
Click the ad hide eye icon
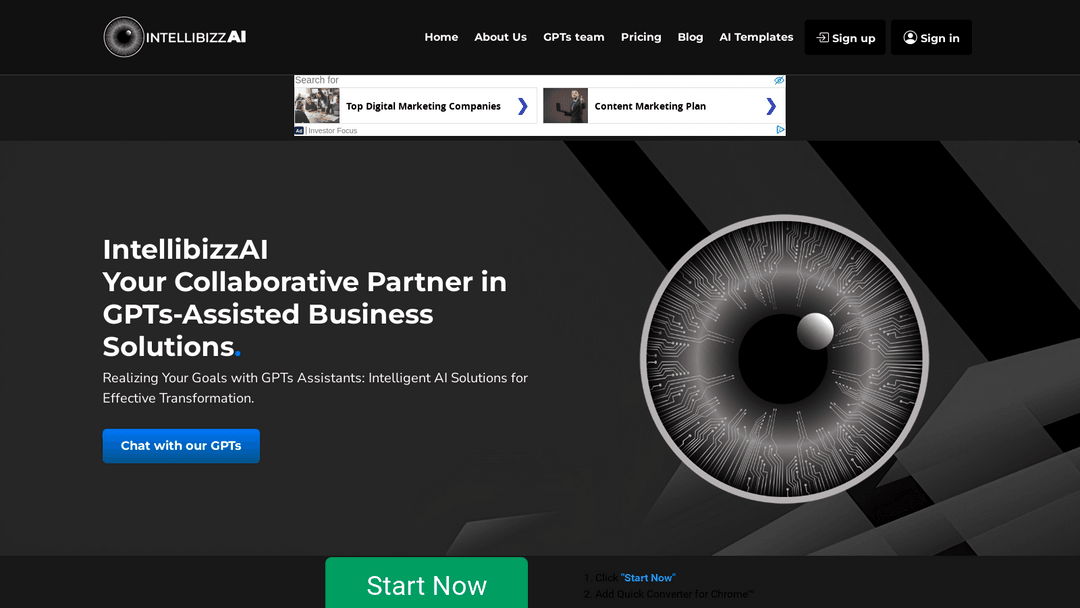[x=779, y=81]
